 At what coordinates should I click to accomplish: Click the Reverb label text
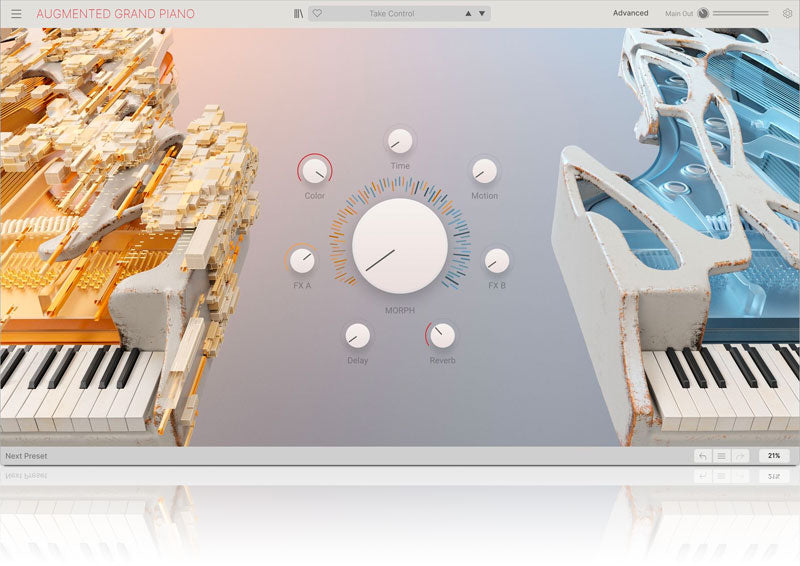click(442, 360)
